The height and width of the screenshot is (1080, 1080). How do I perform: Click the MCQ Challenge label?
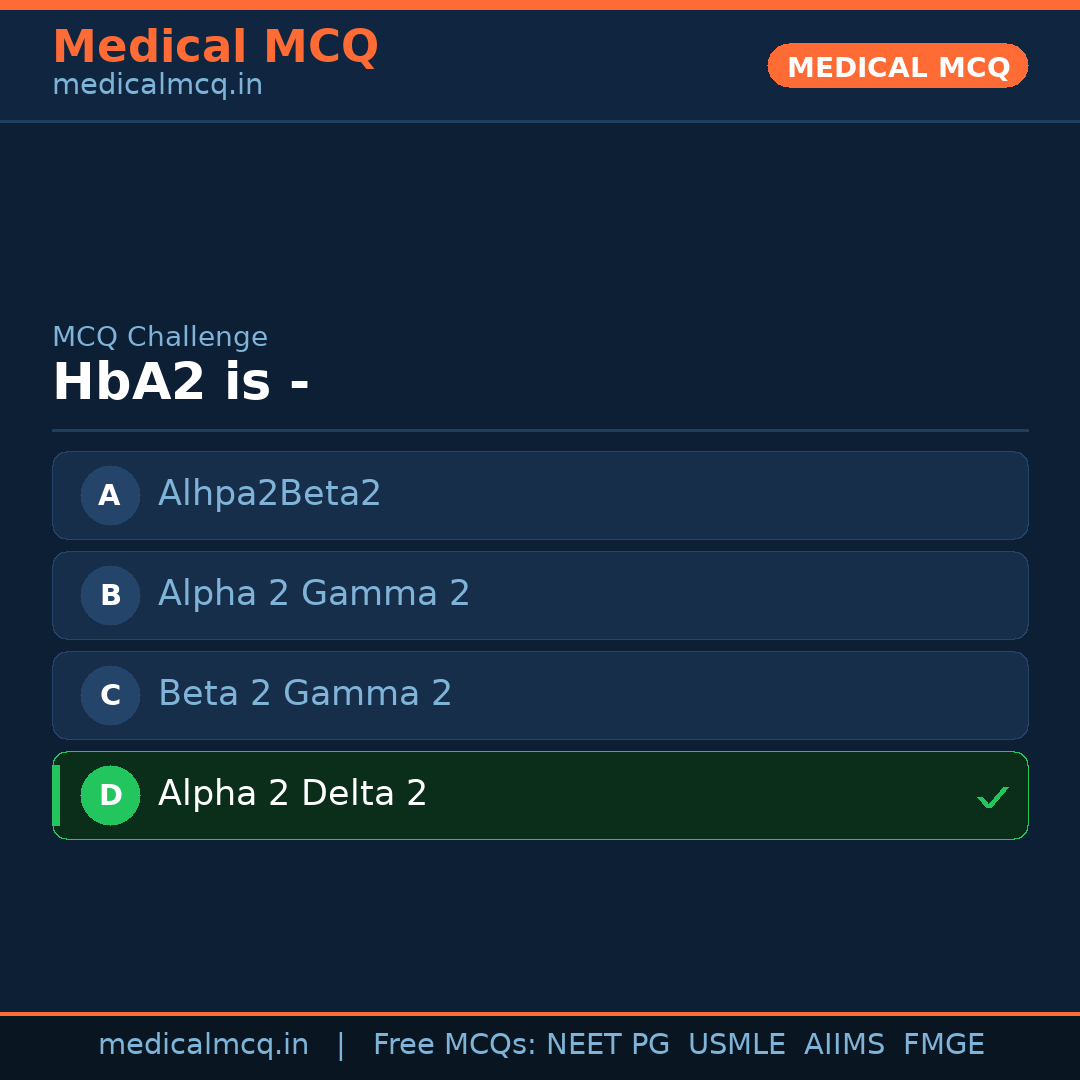coord(160,337)
